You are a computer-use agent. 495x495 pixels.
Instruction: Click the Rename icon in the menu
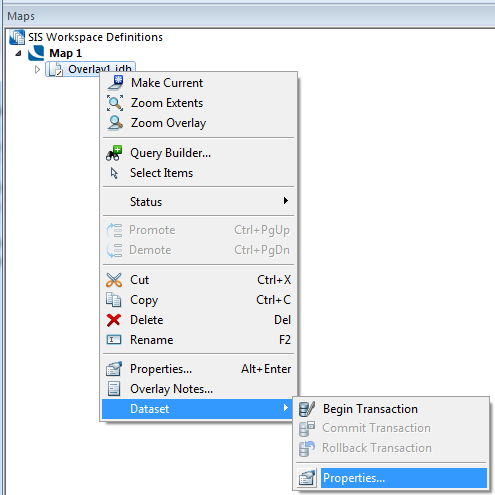click(114, 340)
